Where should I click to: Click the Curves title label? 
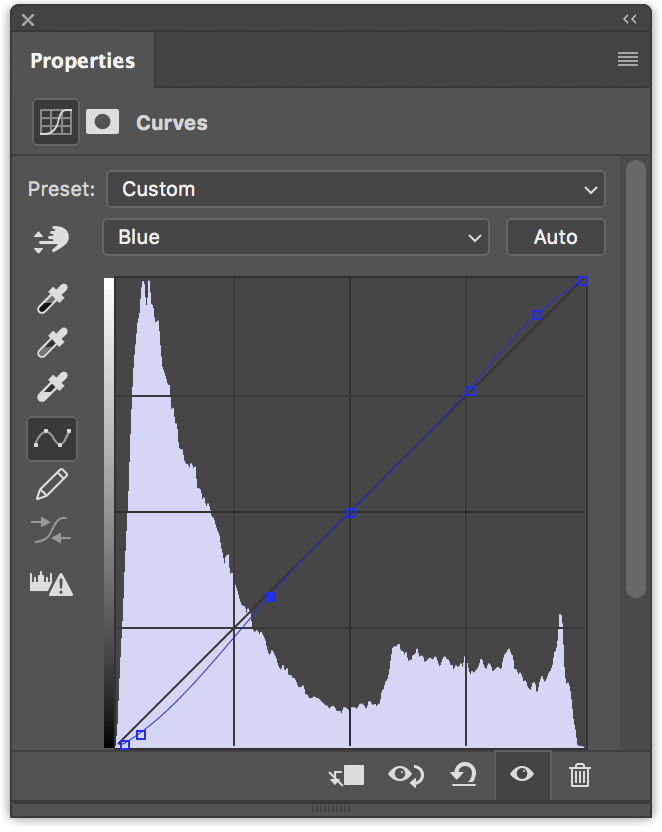coord(172,123)
